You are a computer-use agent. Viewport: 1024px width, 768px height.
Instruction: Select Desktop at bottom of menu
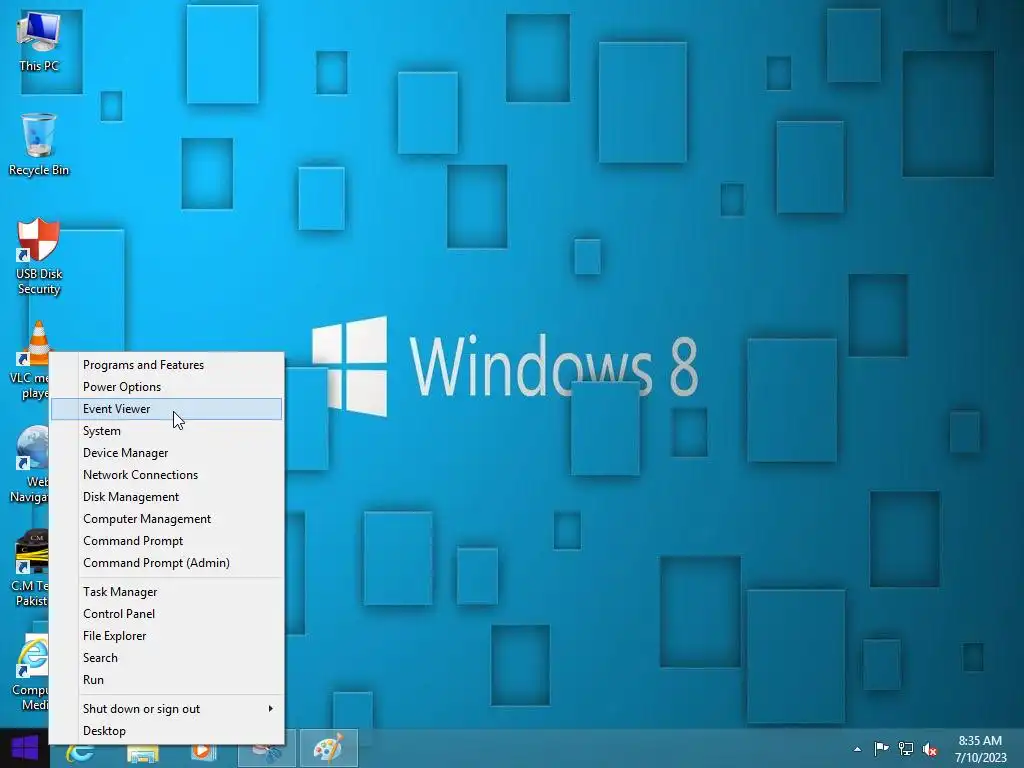(167, 731)
